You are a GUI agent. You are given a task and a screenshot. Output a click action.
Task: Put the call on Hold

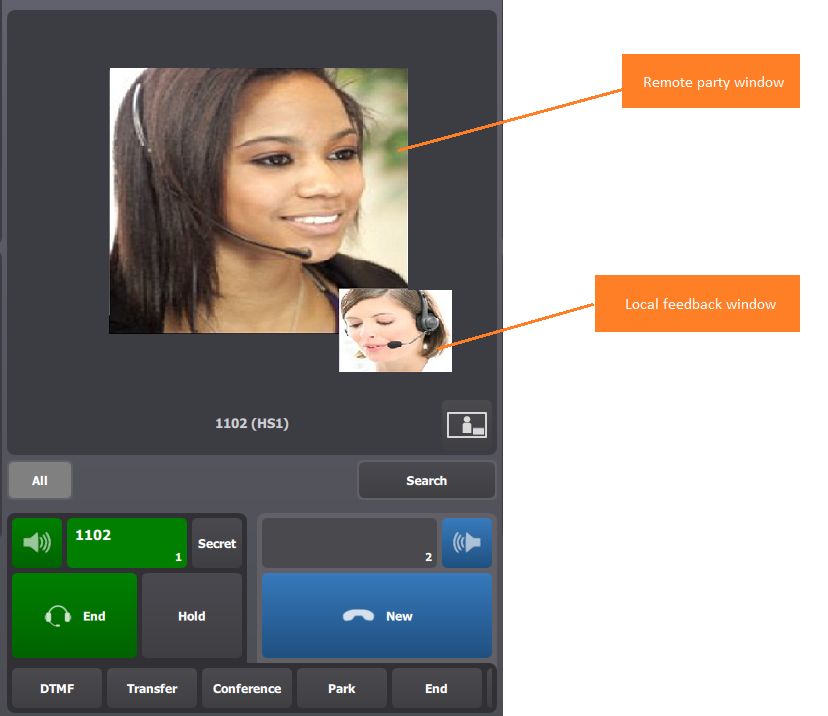[192, 616]
